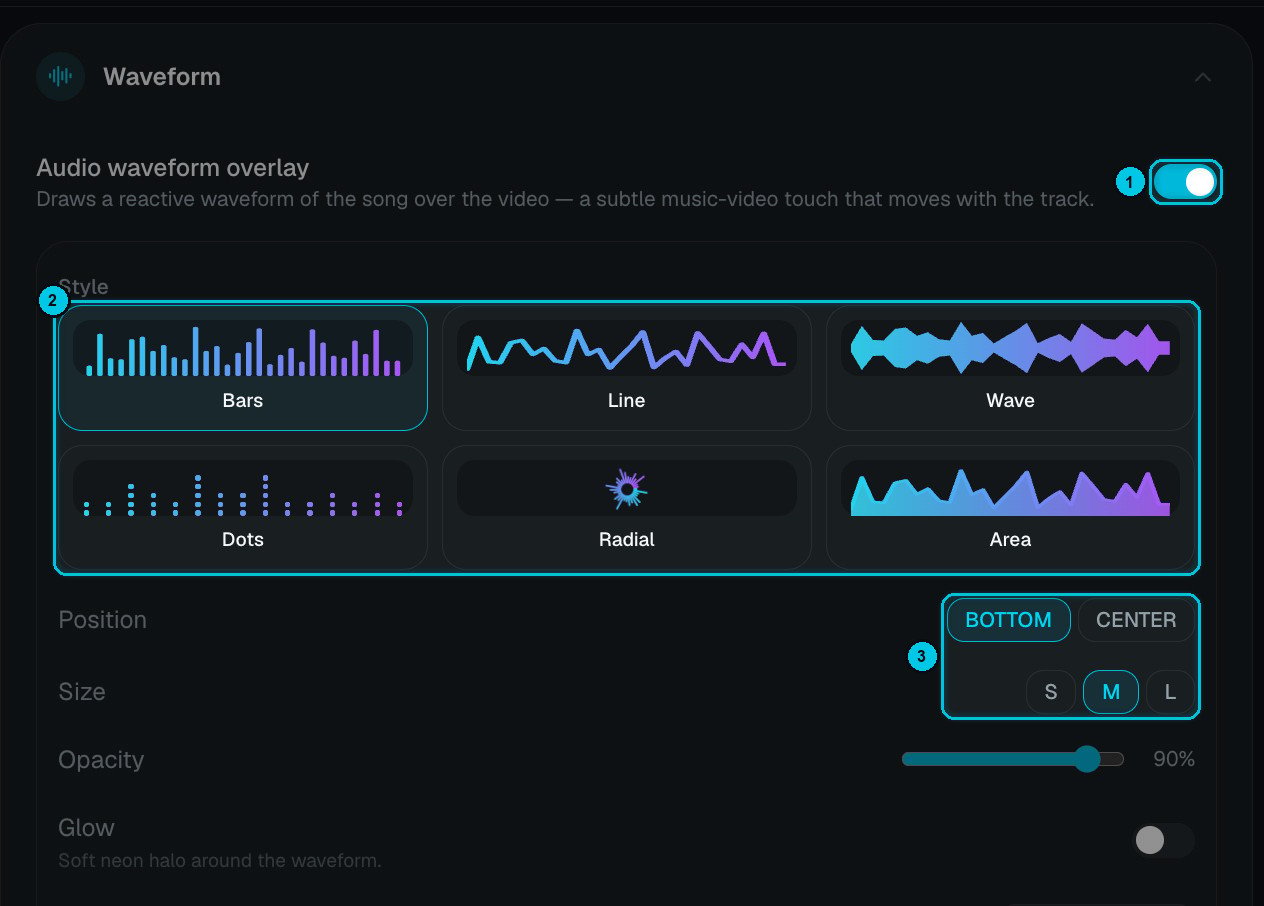
Task: Collapse the Waveform section chevron
Action: (x=1203, y=77)
